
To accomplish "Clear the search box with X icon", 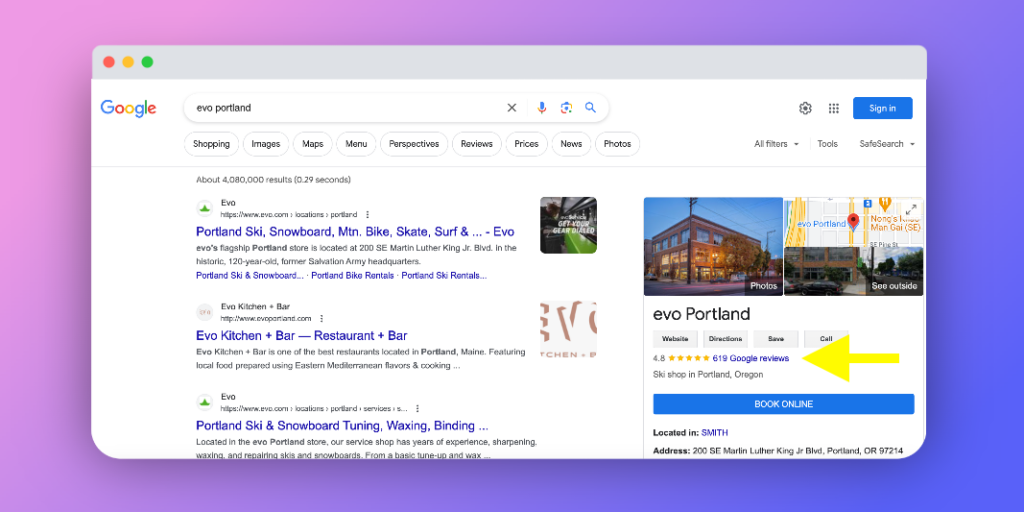I will tap(512, 108).
